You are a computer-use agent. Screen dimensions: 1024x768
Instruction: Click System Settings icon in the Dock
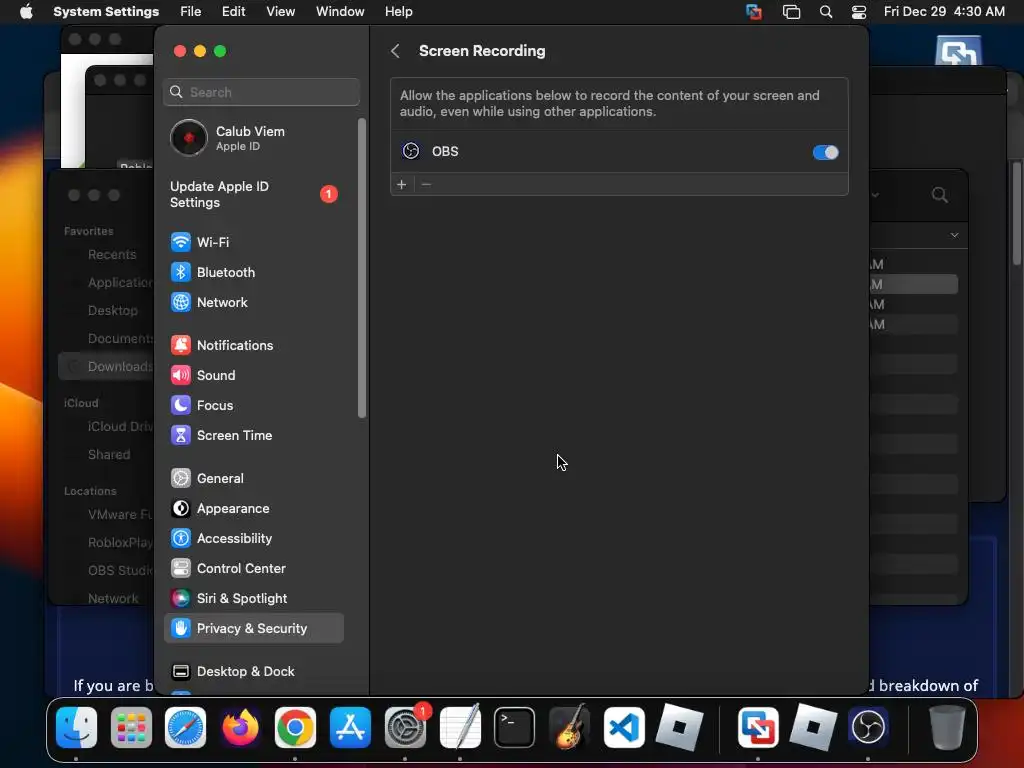(x=405, y=727)
